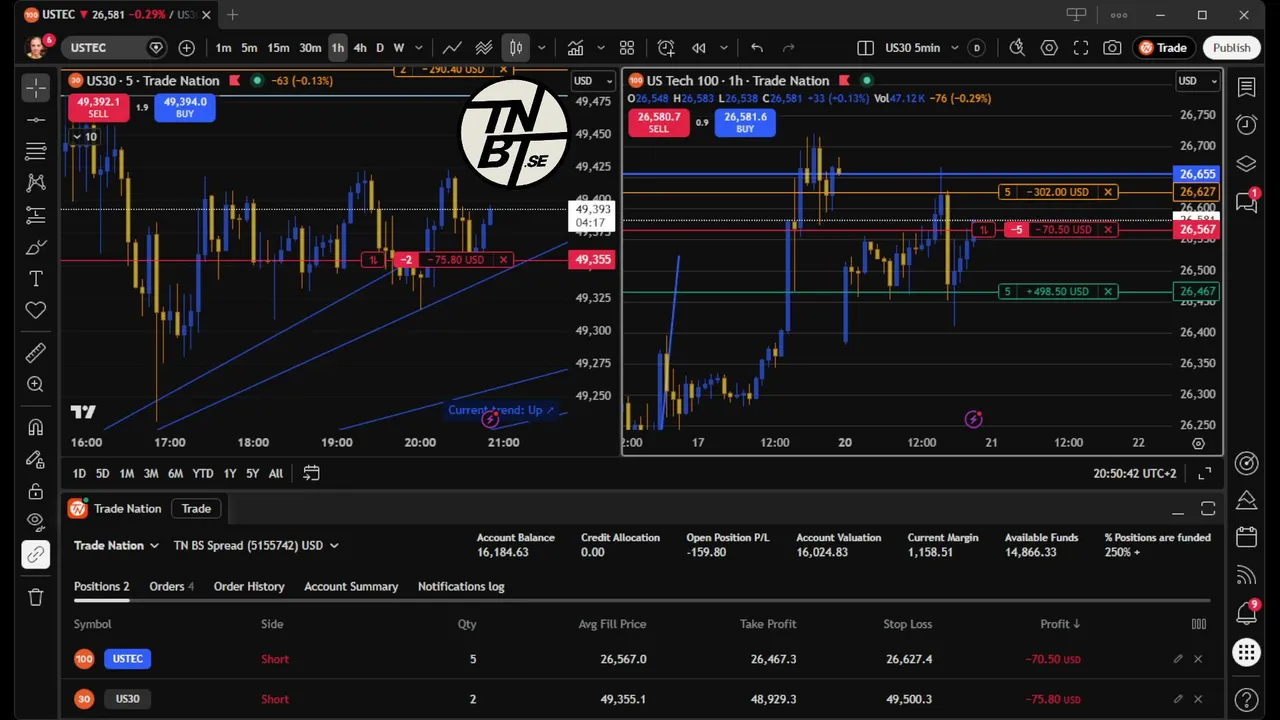Open the forecasting and measurement tools
The width and height of the screenshot is (1280, 720).
(x=36, y=215)
